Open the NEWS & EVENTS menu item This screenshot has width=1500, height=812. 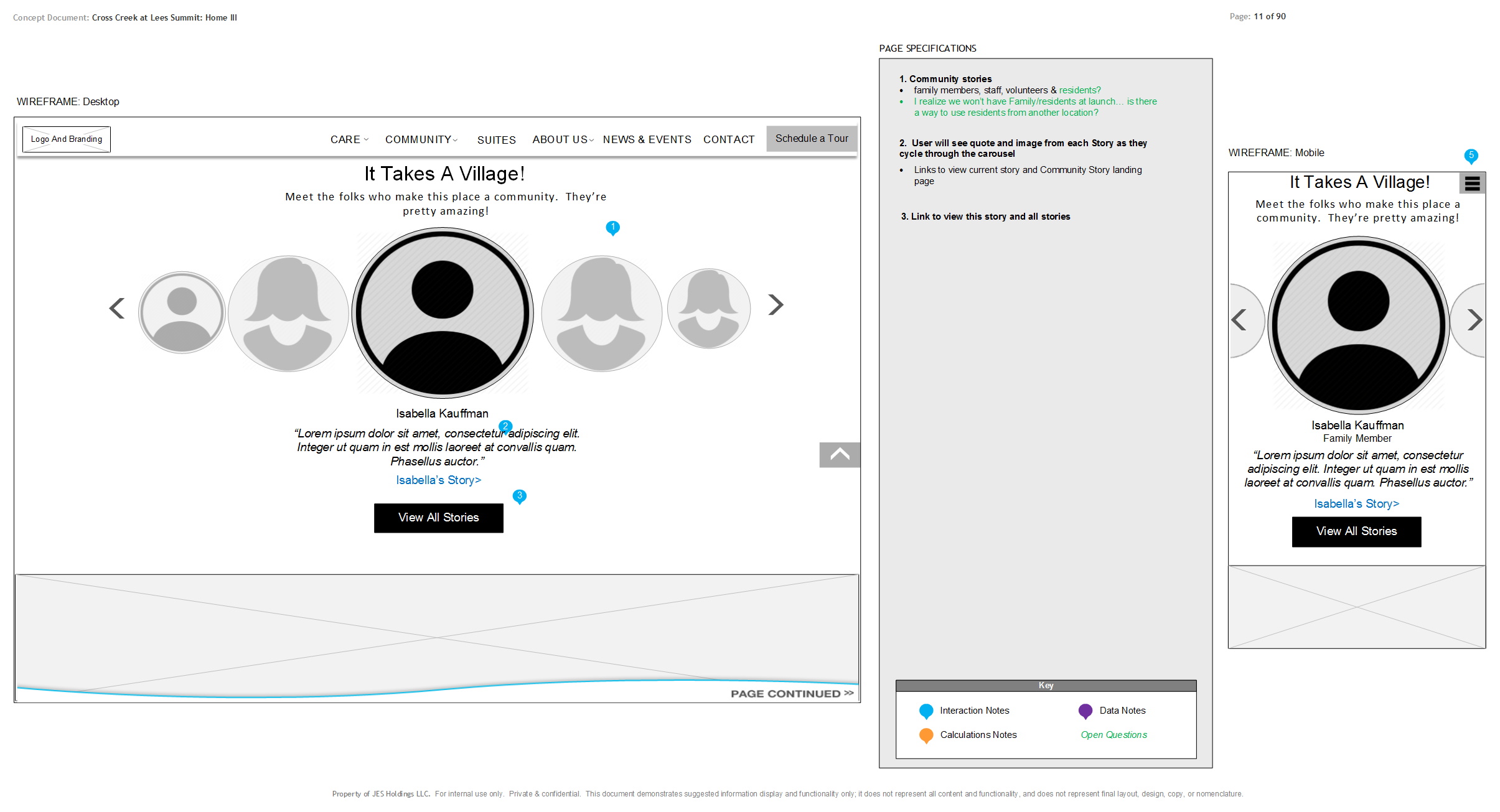pyautogui.click(x=647, y=139)
